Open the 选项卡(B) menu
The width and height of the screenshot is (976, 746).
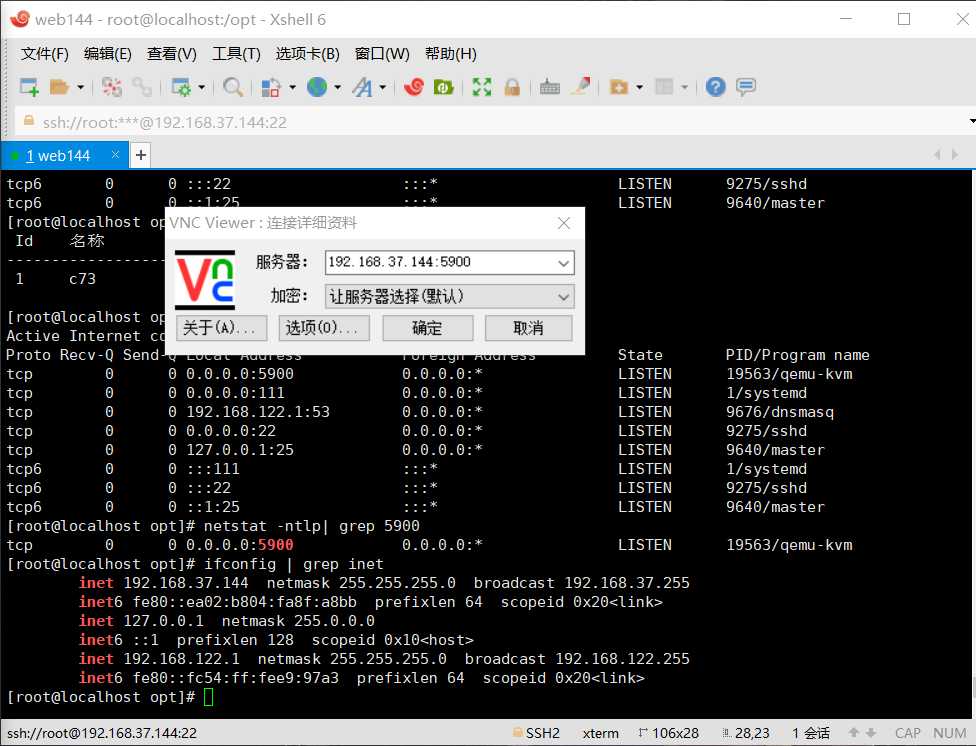click(x=307, y=54)
